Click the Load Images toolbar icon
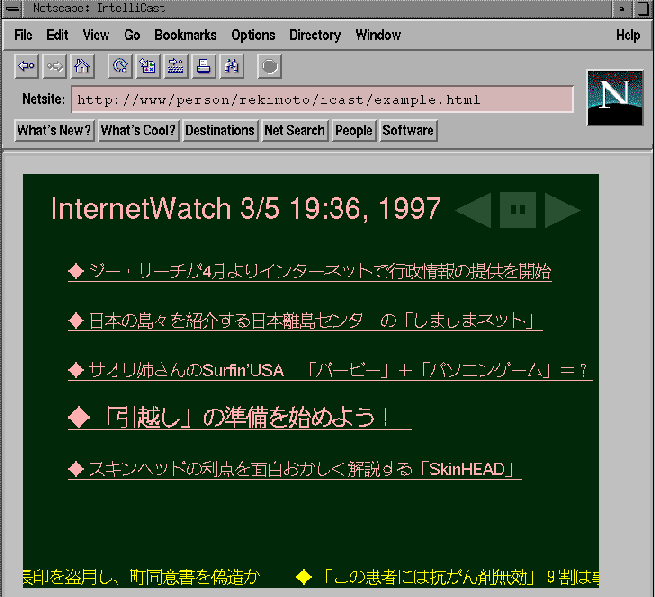 point(147,66)
